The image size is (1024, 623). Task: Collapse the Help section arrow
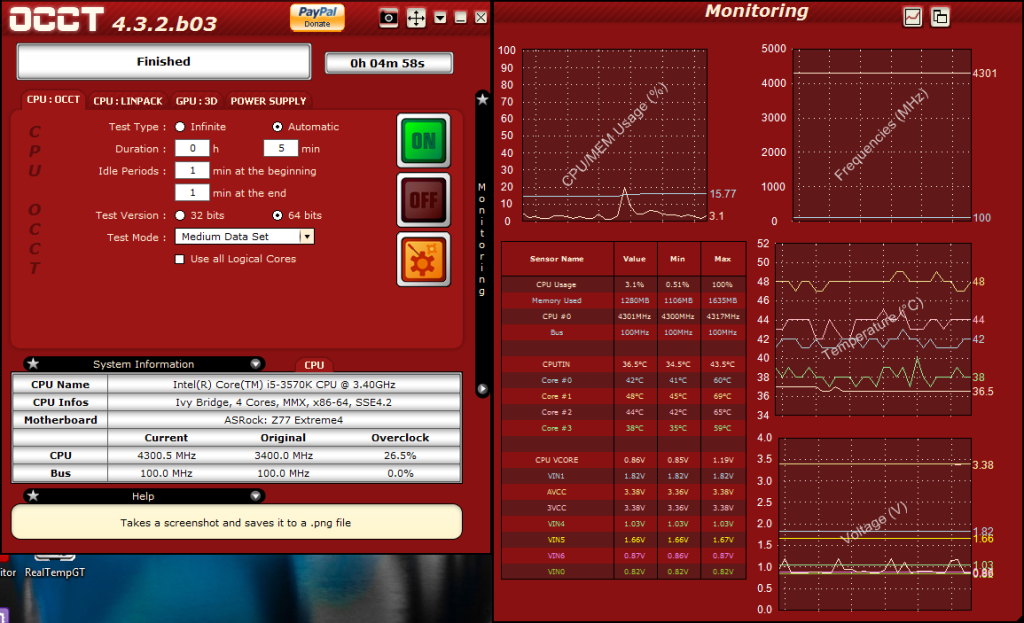[x=256, y=496]
